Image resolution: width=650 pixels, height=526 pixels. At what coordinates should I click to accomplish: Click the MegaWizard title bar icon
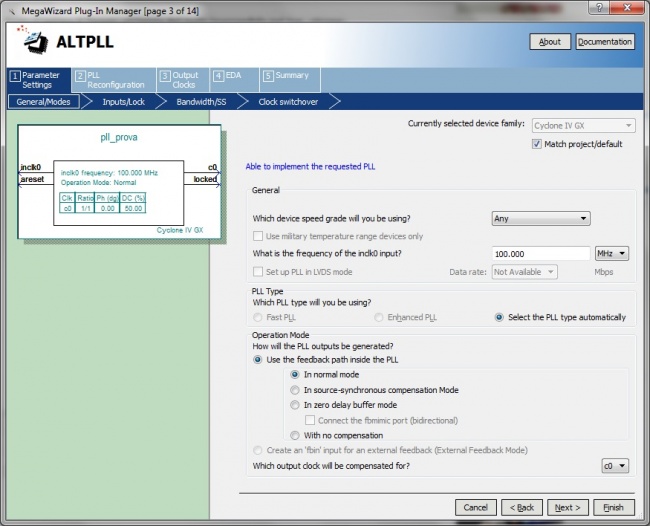point(12,11)
